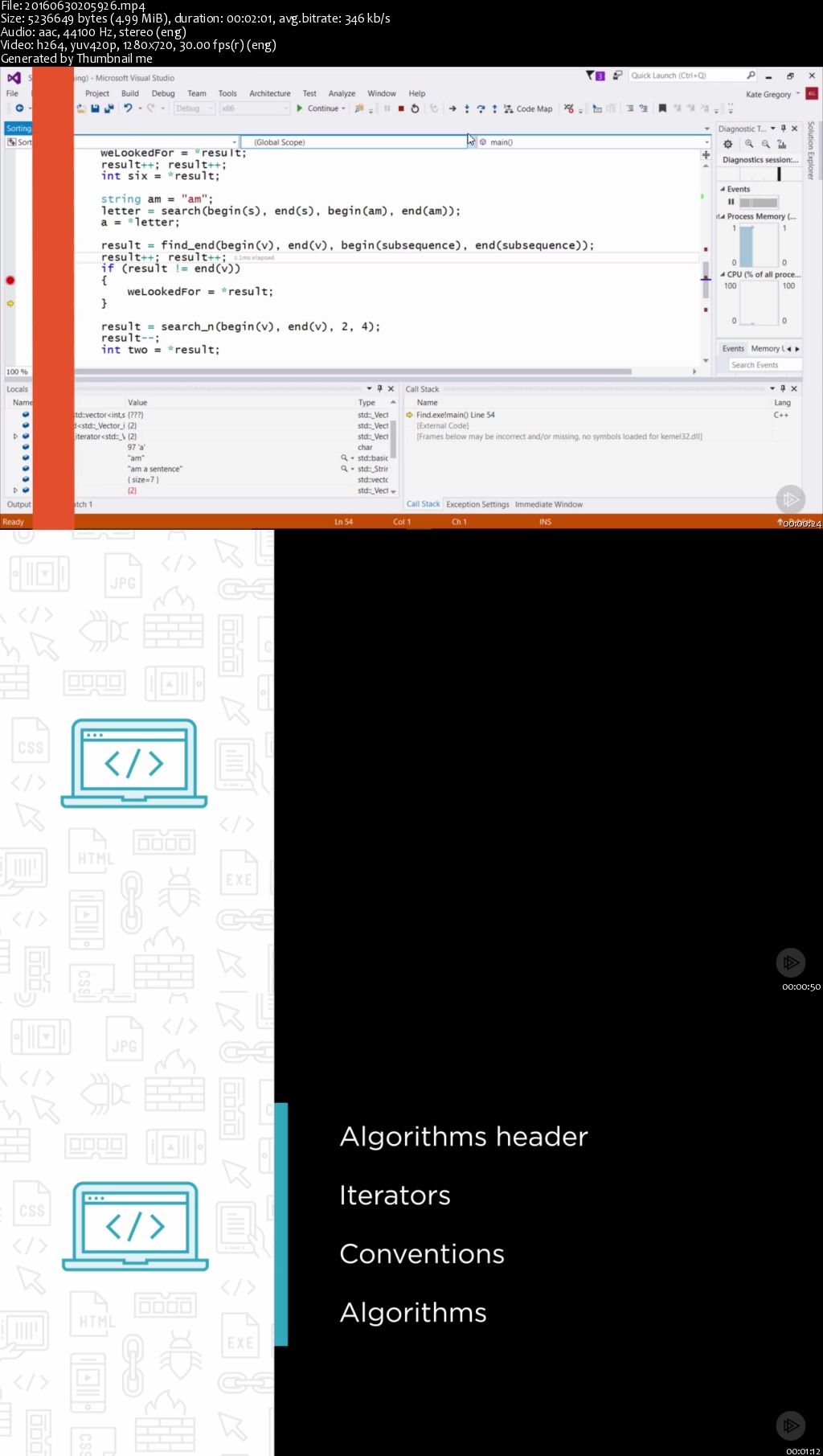Switch to the Call Stack tab
Viewport: 823px width, 1456px height.
coord(423,504)
